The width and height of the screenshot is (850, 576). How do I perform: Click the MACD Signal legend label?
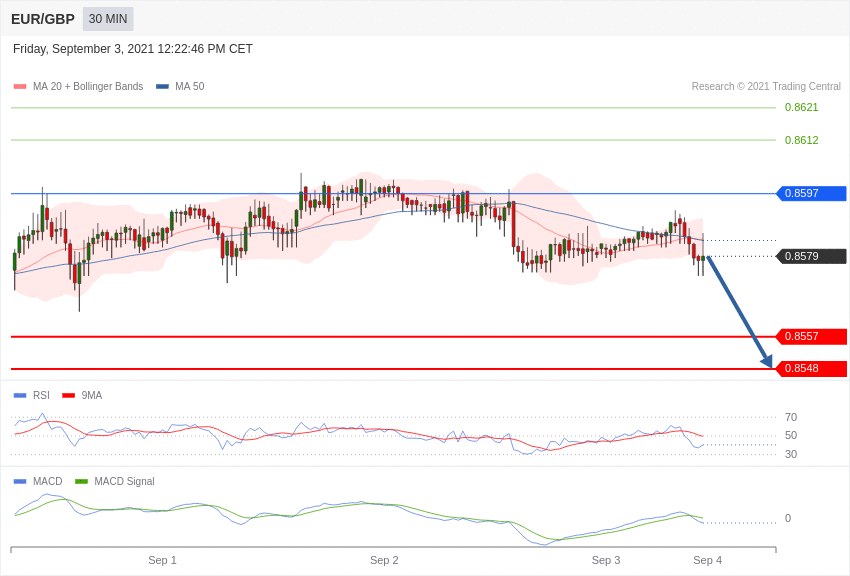(x=124, y=482)
